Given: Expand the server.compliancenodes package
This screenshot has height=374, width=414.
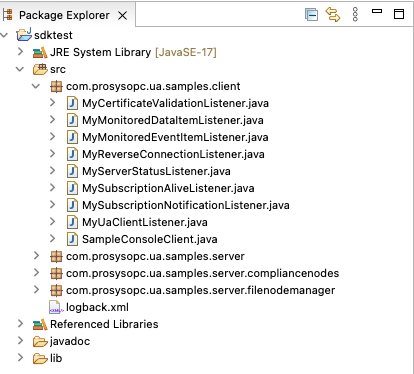Looking at the screenshot, I should pyautogui.click(x=37, y=273).
